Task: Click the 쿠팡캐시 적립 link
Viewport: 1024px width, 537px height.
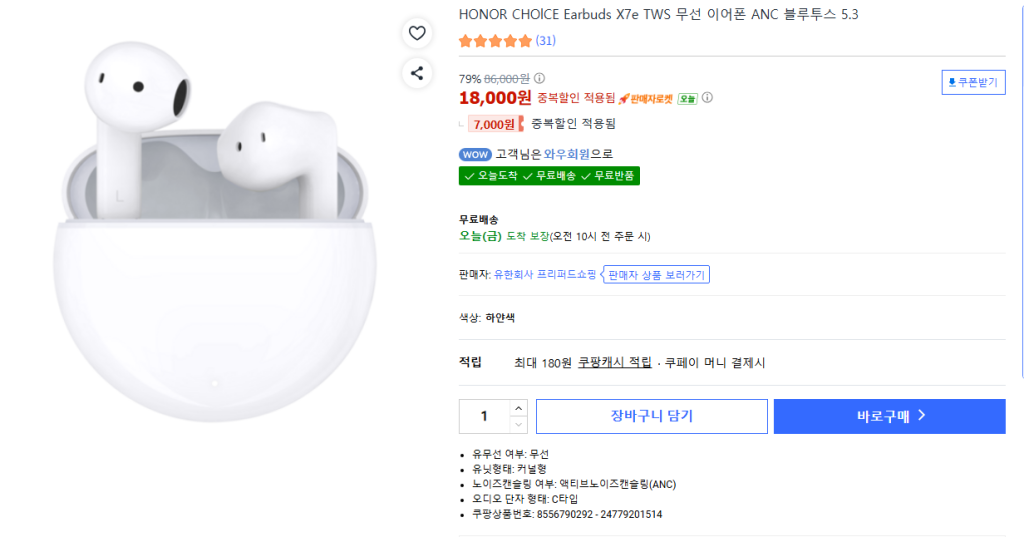Action: click(x=614, y=362)
